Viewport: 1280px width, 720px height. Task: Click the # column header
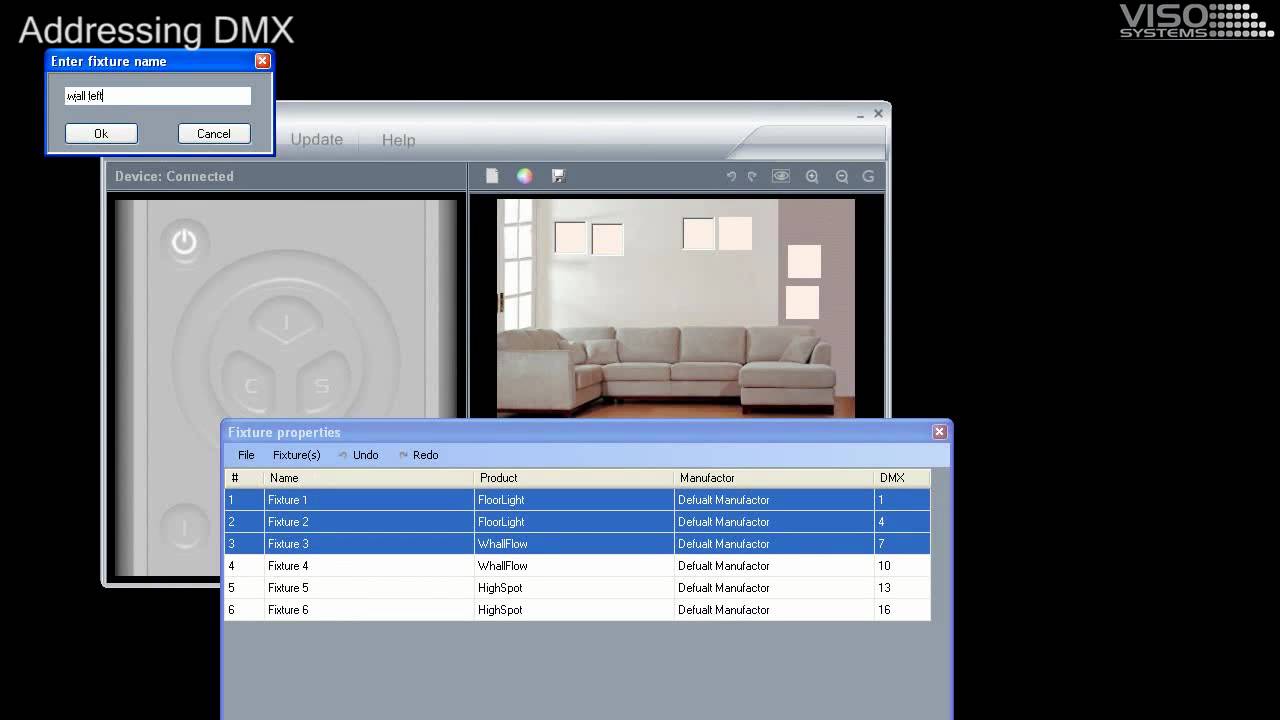pos(244,478)
